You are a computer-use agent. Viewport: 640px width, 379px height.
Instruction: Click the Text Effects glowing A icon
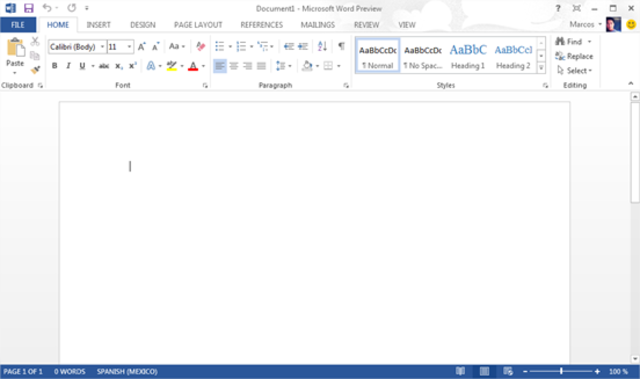tap(151, 66)
